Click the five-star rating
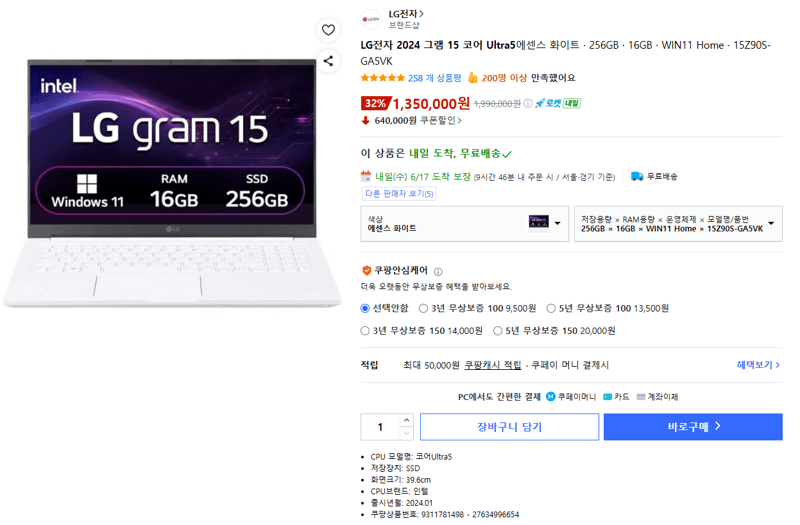The width and height of the screenshot is (800, 525). click(382, 78)
